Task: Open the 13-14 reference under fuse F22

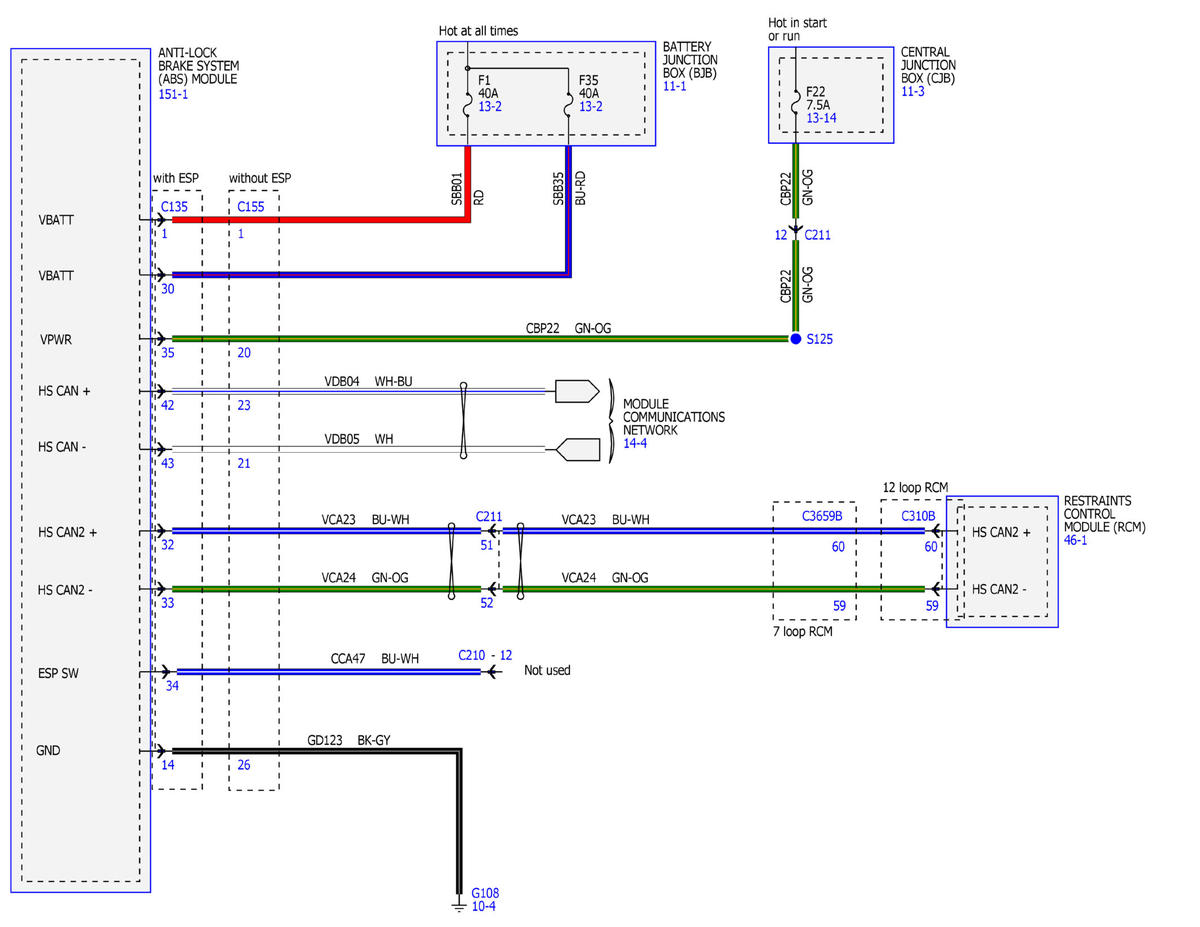Action: [821, 118]
